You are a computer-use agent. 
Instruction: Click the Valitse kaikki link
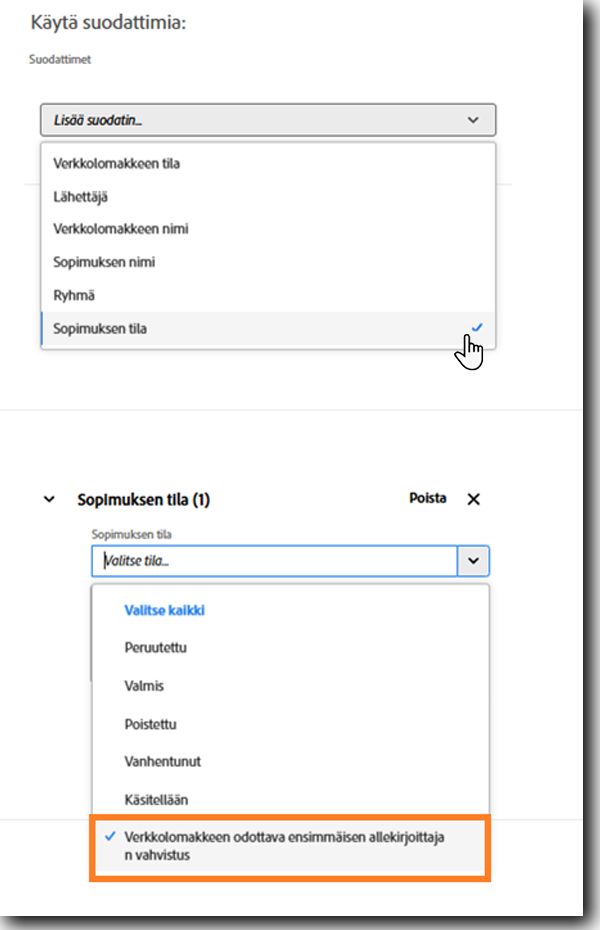(164, 610)
